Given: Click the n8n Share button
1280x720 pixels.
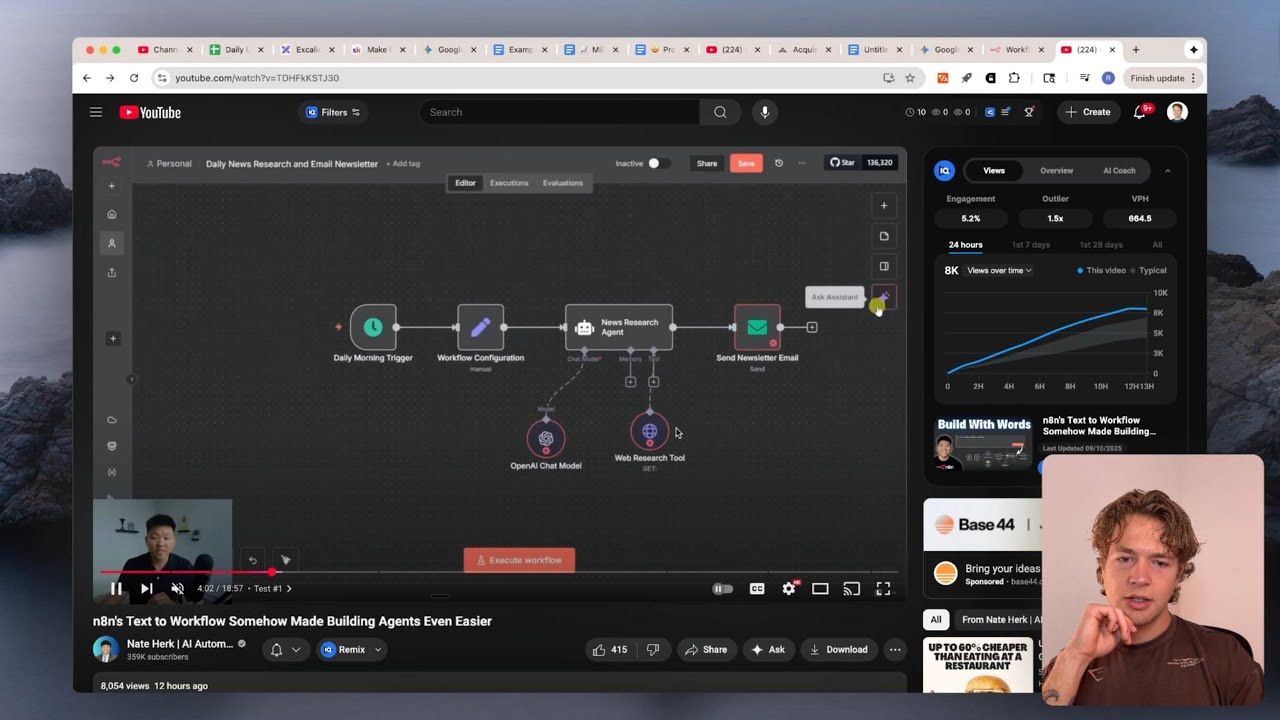Looking at the screenshot, I should [x=707, y=163].
